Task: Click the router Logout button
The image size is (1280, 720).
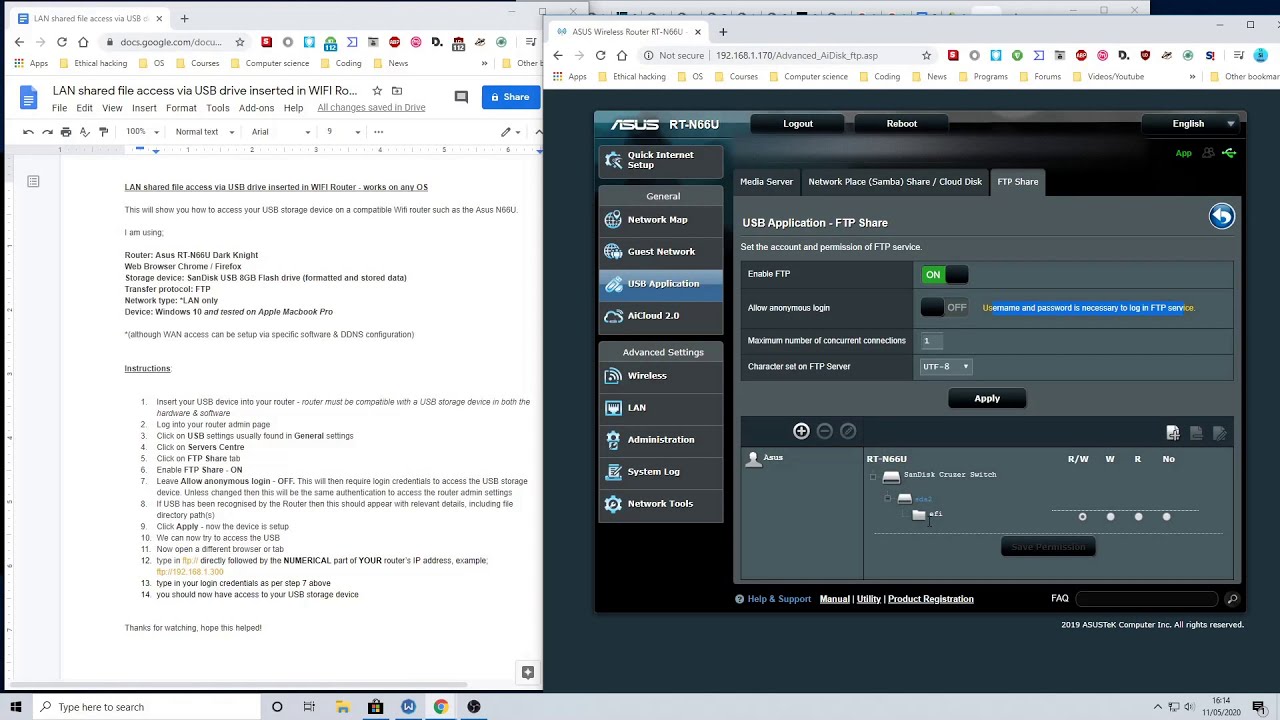Action: tap(798, 124)
